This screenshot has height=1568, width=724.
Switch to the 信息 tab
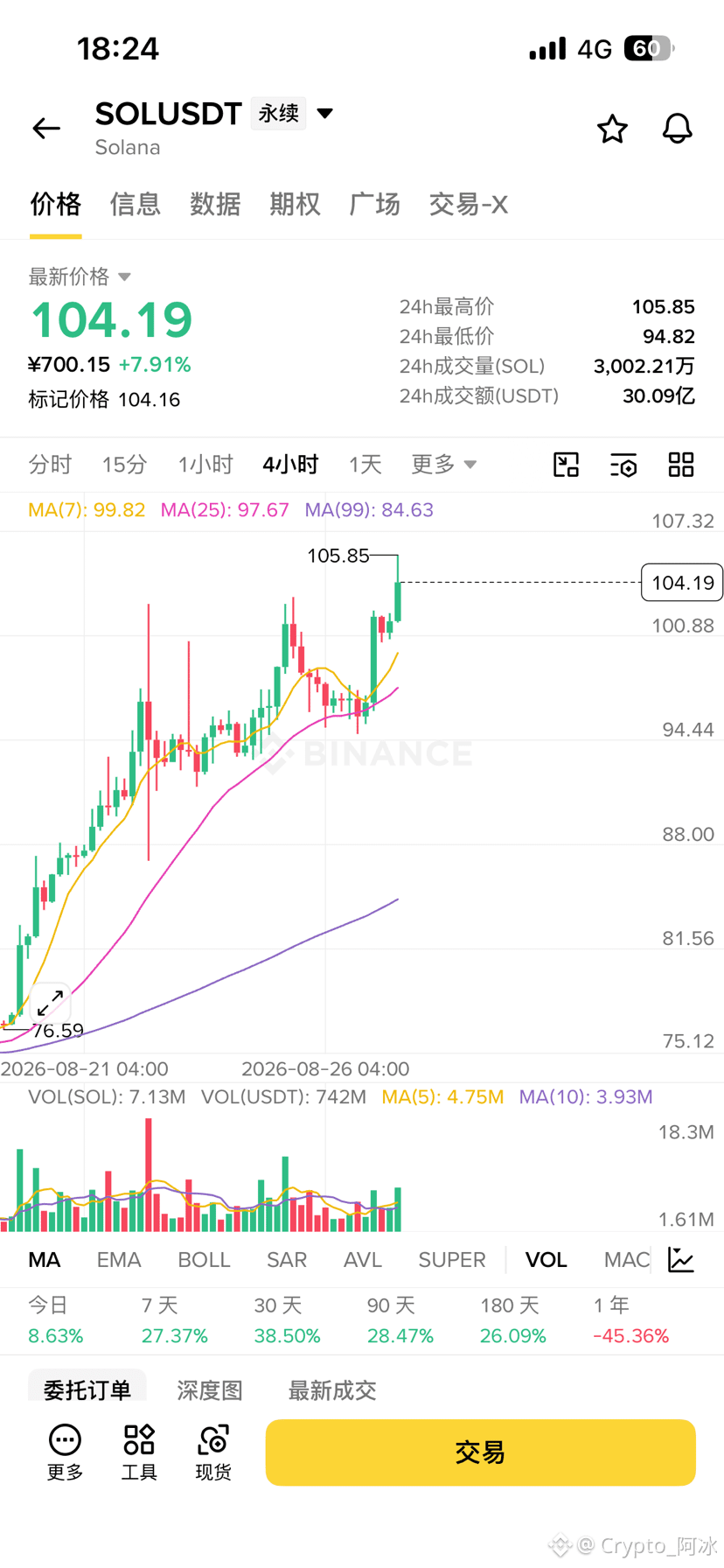point(136,205)
